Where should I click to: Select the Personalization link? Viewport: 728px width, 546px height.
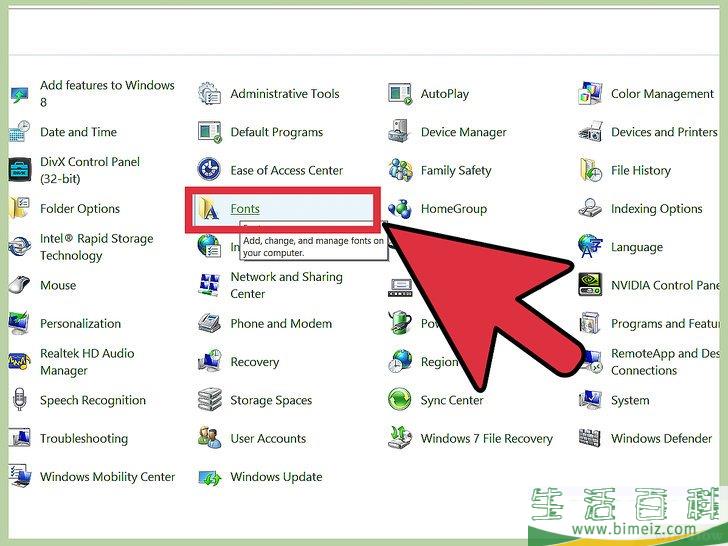[x=80, y=324]
